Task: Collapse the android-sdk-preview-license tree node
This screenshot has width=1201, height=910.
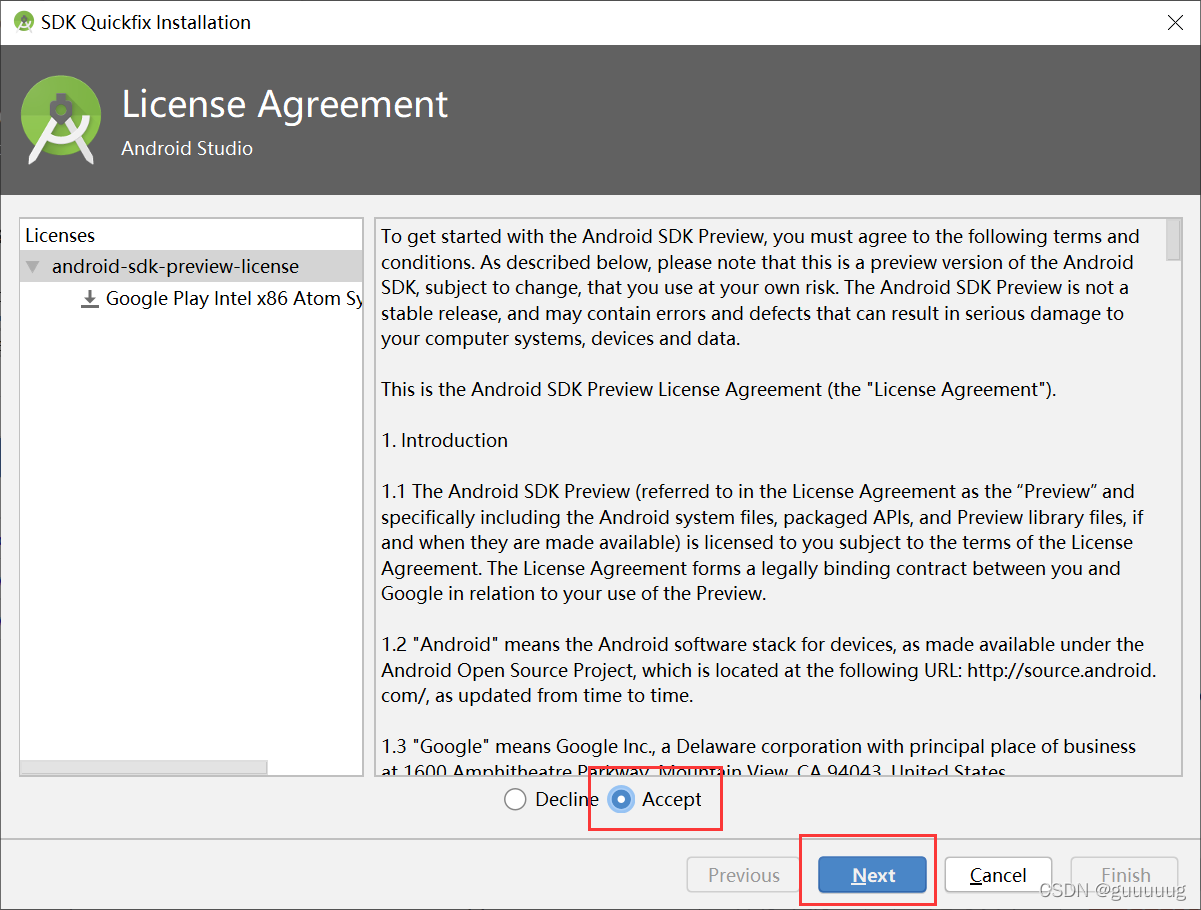Action: click(34, 267)
